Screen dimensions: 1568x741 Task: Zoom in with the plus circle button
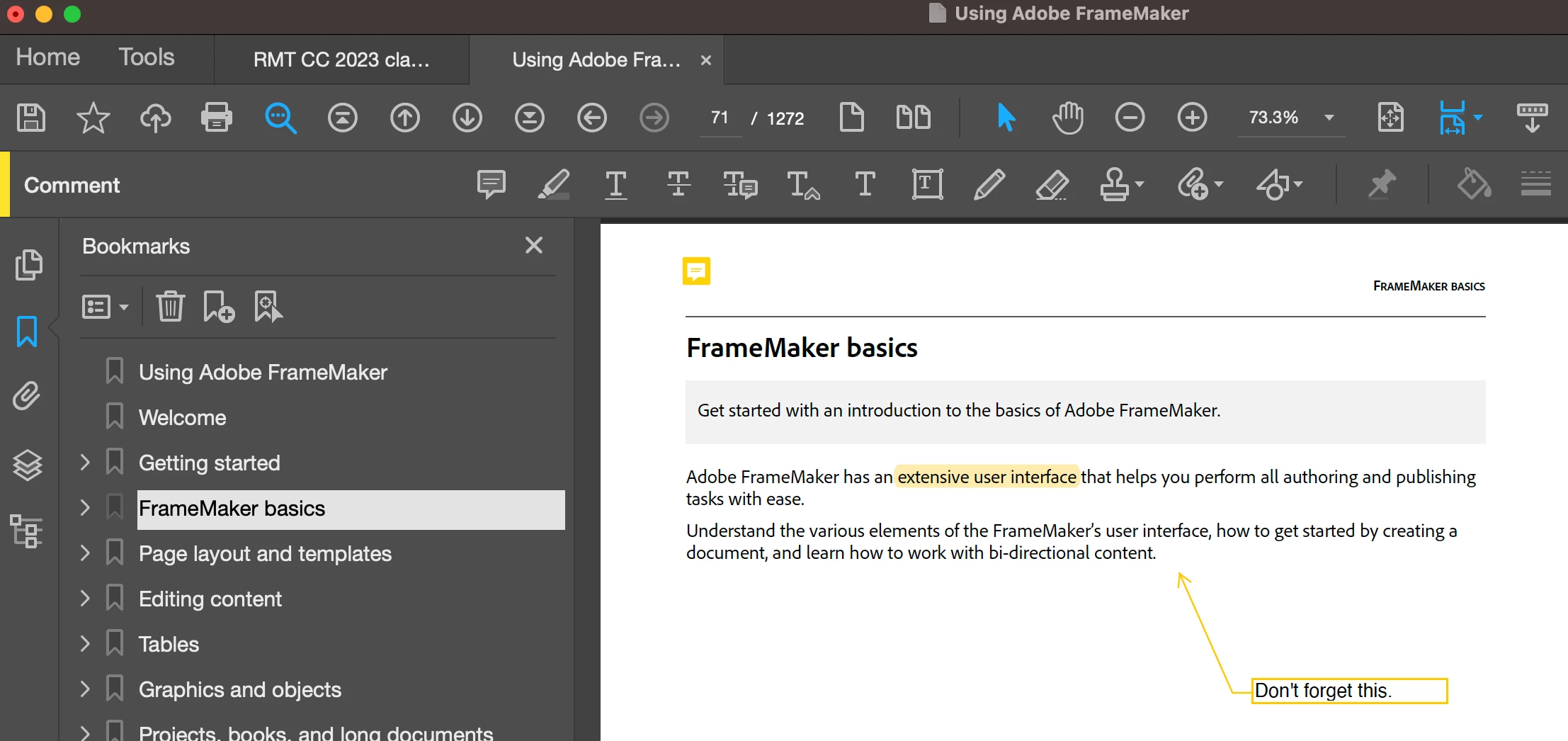pyautogui.click(x=1193, y=118)
